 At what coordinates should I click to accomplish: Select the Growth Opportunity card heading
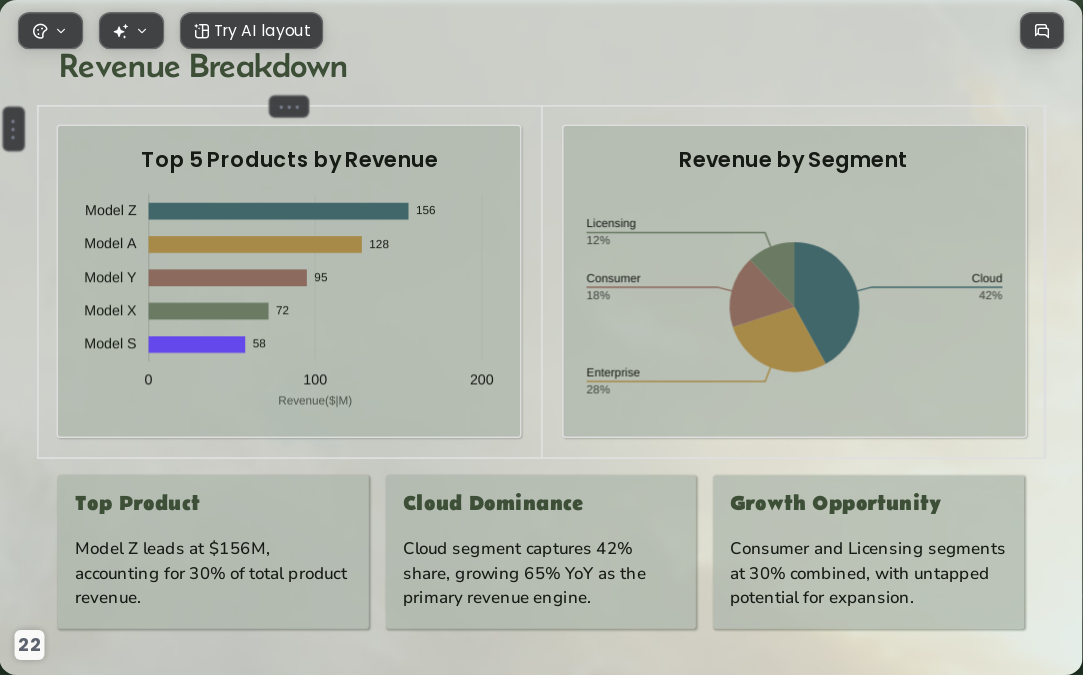tap(835, 503)
